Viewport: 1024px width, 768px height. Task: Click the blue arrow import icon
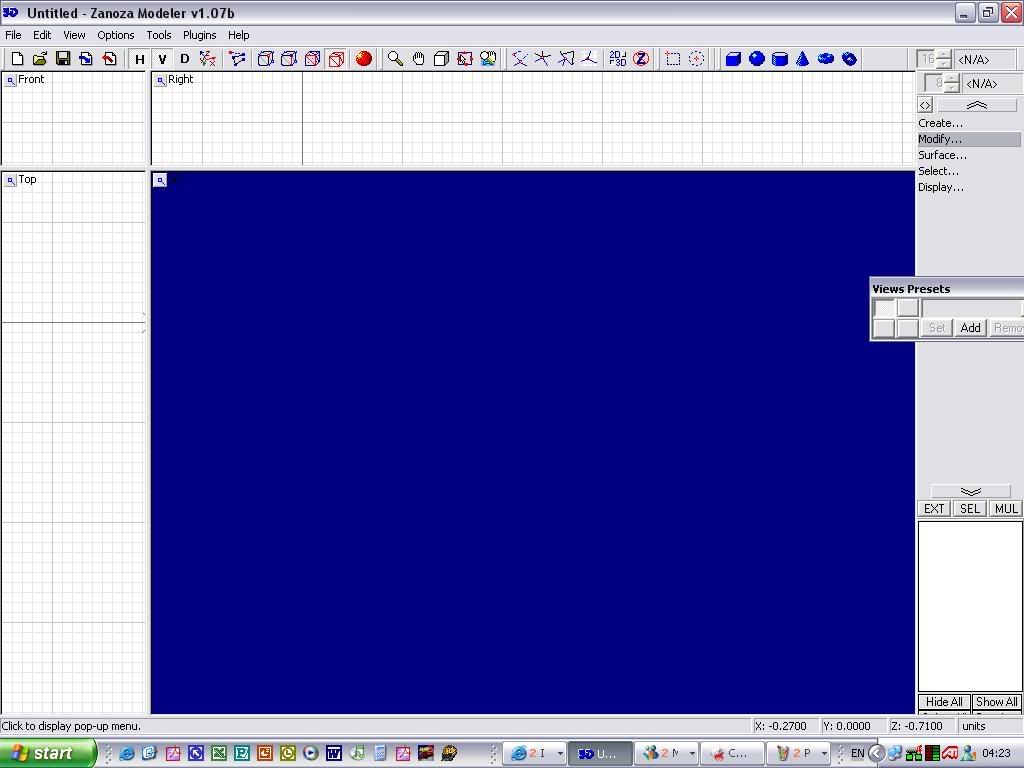[x=86, y=59]
